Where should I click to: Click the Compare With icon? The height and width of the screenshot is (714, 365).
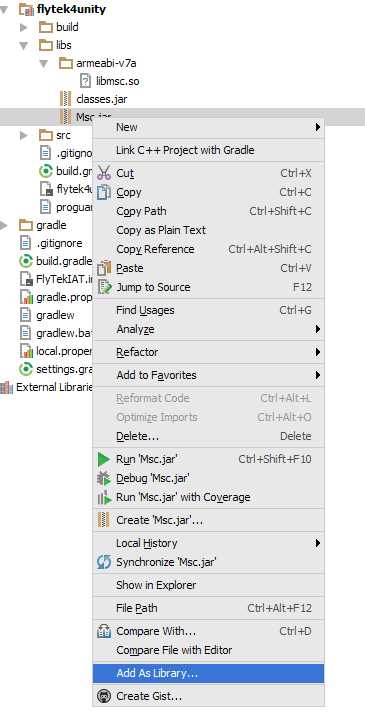point(104,632)
